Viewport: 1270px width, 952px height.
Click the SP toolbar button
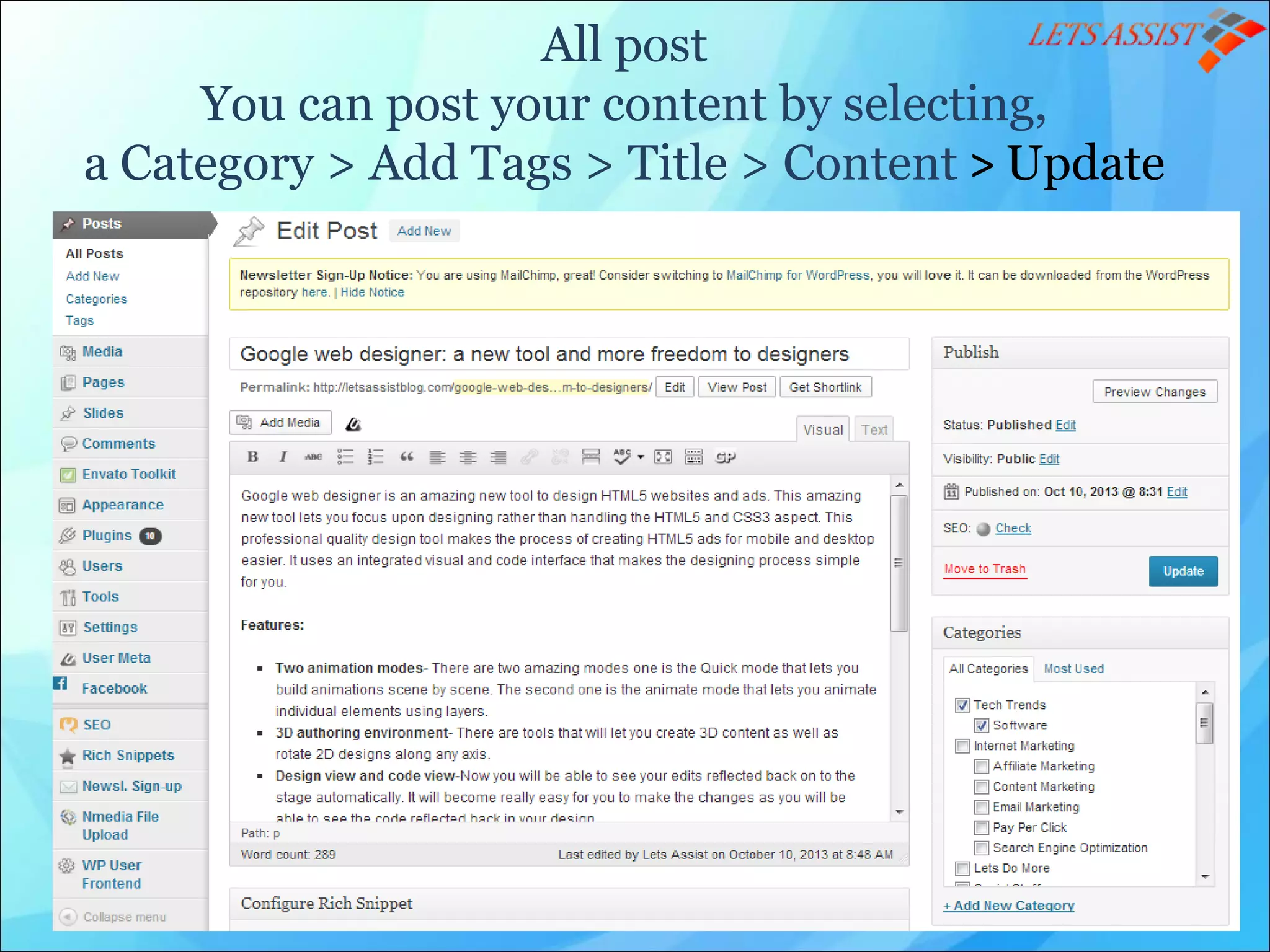(x=726, y=457)
